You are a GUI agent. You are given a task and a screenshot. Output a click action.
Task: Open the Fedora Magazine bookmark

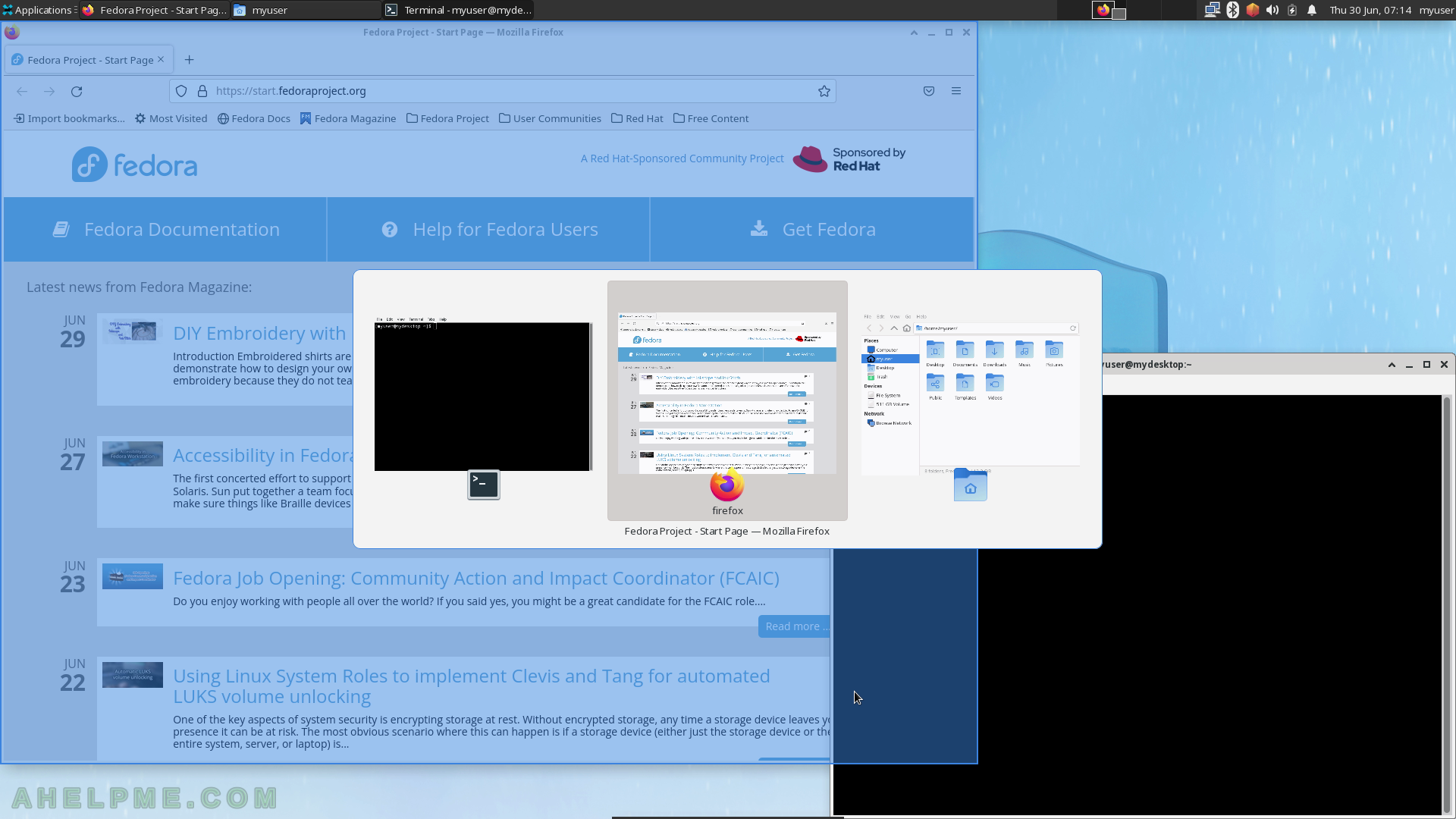(348, 118)
